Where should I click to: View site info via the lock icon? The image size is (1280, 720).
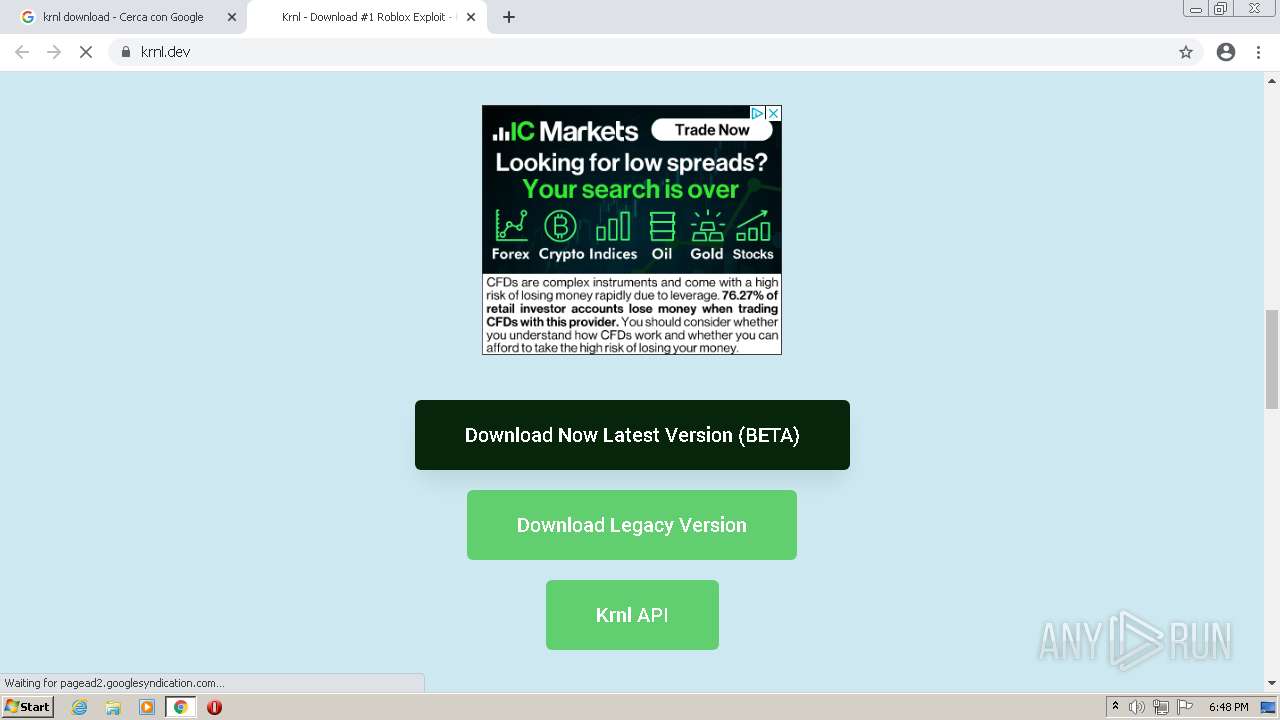click(x=126, y=52)
